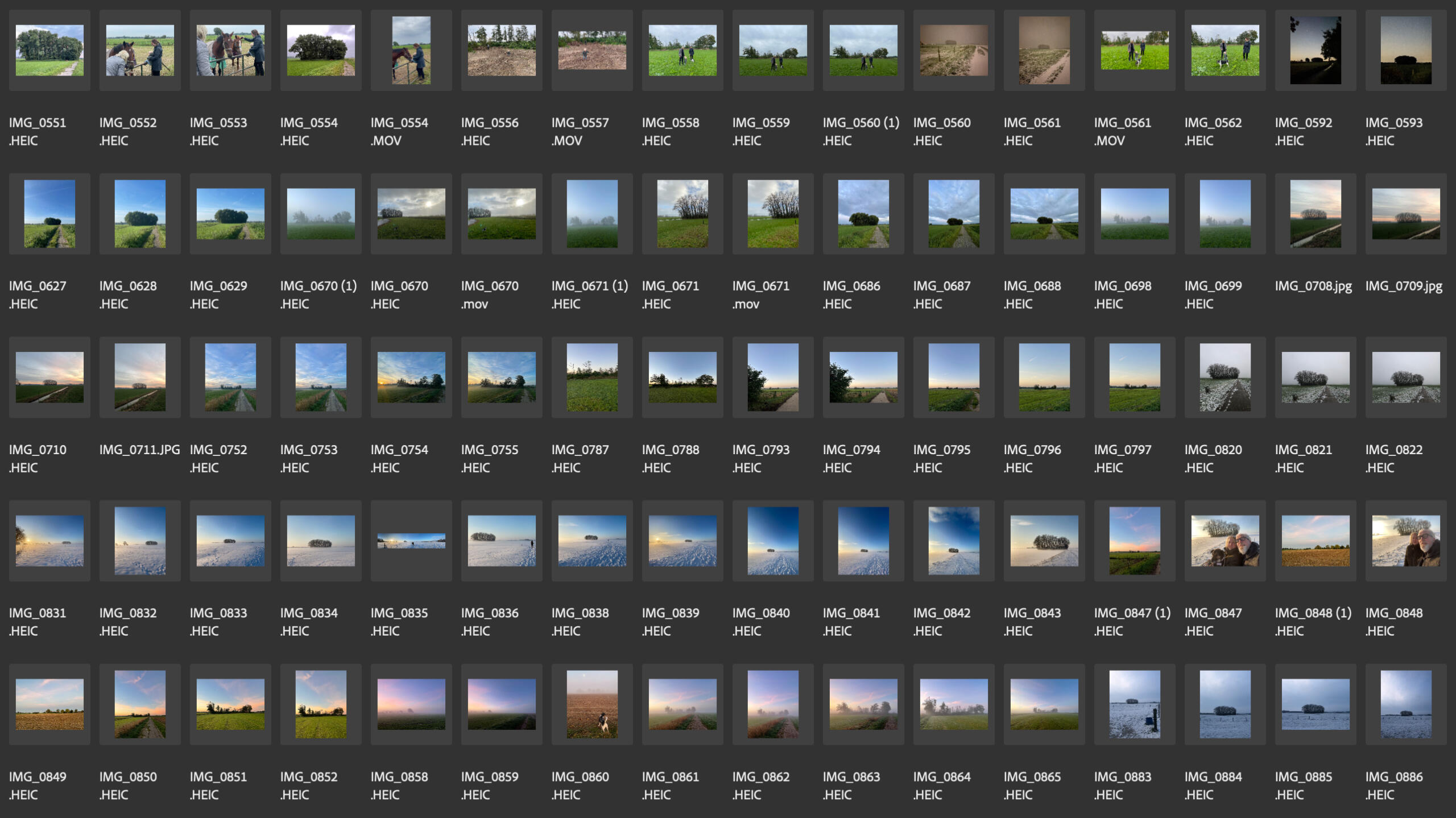Select the IMG_0849.HEIC sunset field photo
This screenshot has width=1456, height=818.
click(x=49, y=704)
